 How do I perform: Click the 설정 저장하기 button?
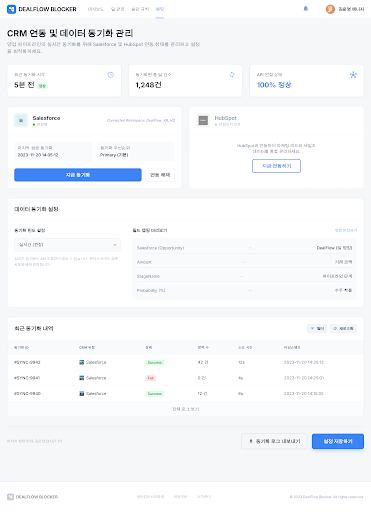coord(338,441)
